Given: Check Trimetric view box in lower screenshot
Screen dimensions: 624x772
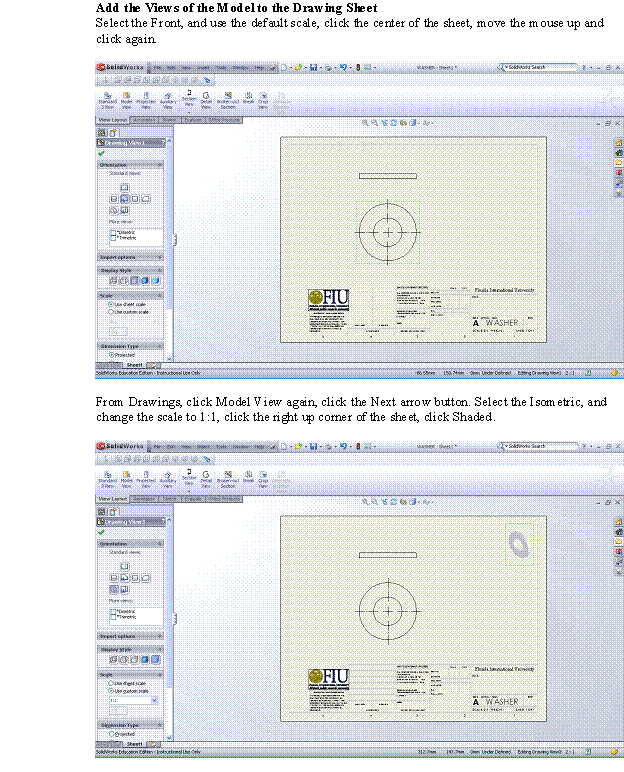Looking at the screenshot, I should click(x=113, y=617).
